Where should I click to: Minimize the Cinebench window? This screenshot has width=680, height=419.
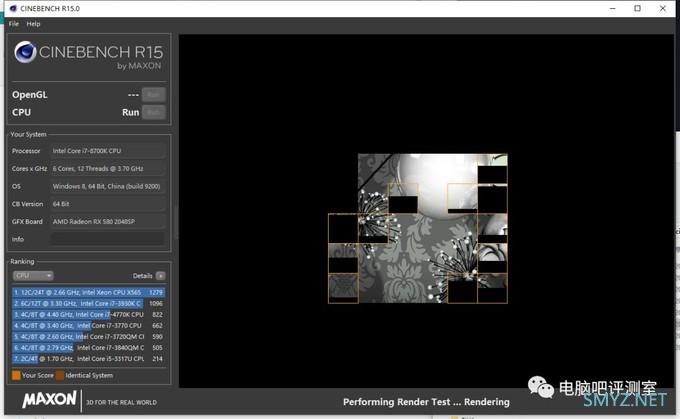[612, 8]
